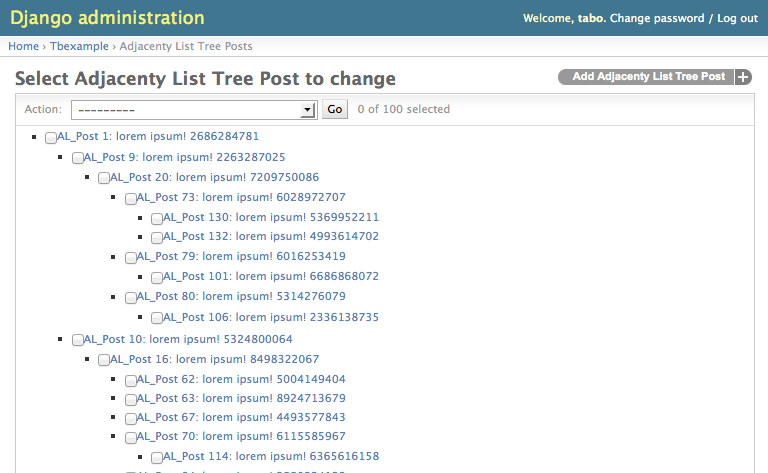This screenshot has width=768, height=473.
Task: Open AL_Post 114 lorem ipsum link
Action: 271,456
